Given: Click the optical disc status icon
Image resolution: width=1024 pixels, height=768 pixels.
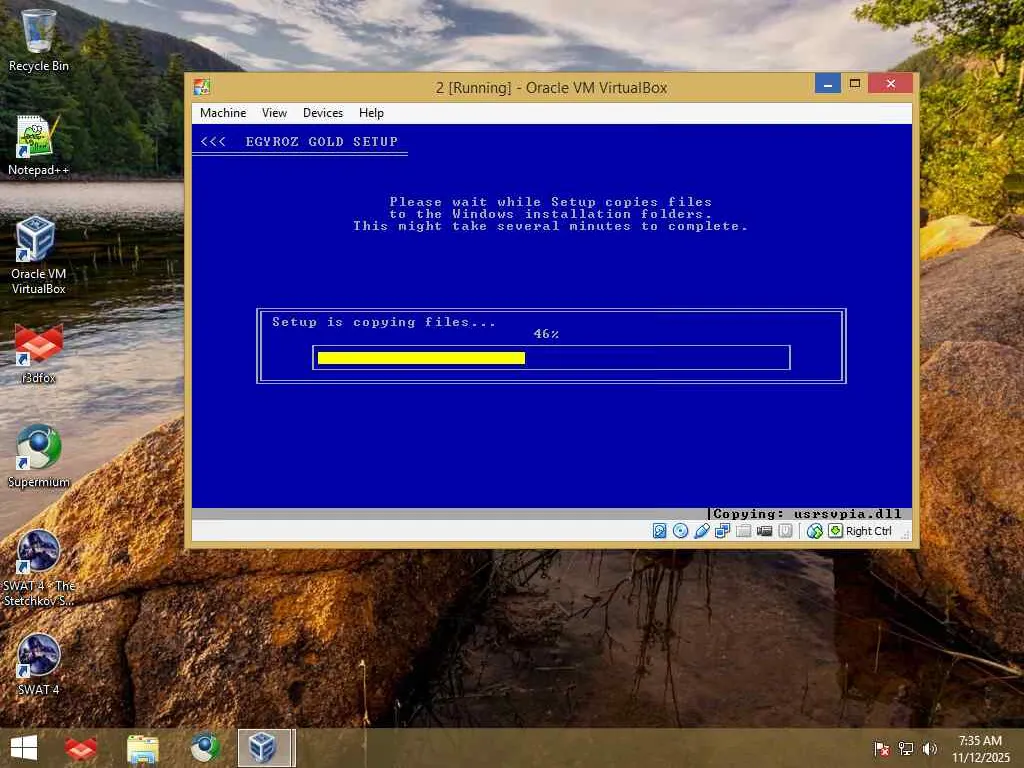Looking at the screenshot, I should [680, 531].
